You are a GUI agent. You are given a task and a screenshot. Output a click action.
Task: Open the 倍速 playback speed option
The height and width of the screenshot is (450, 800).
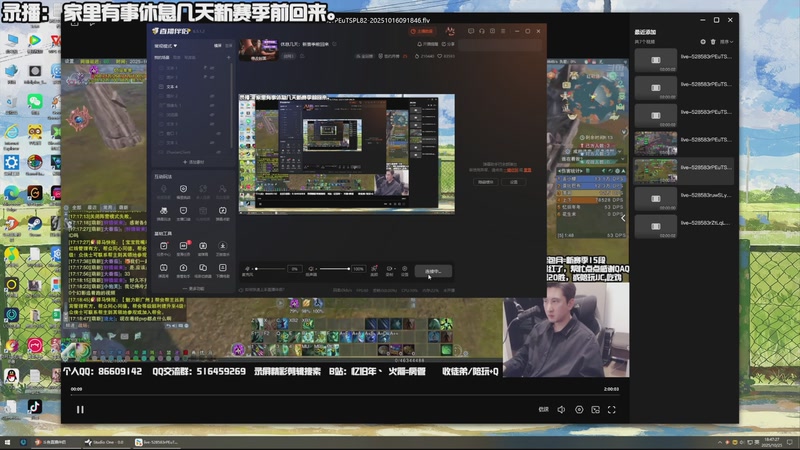click(544, 409)
